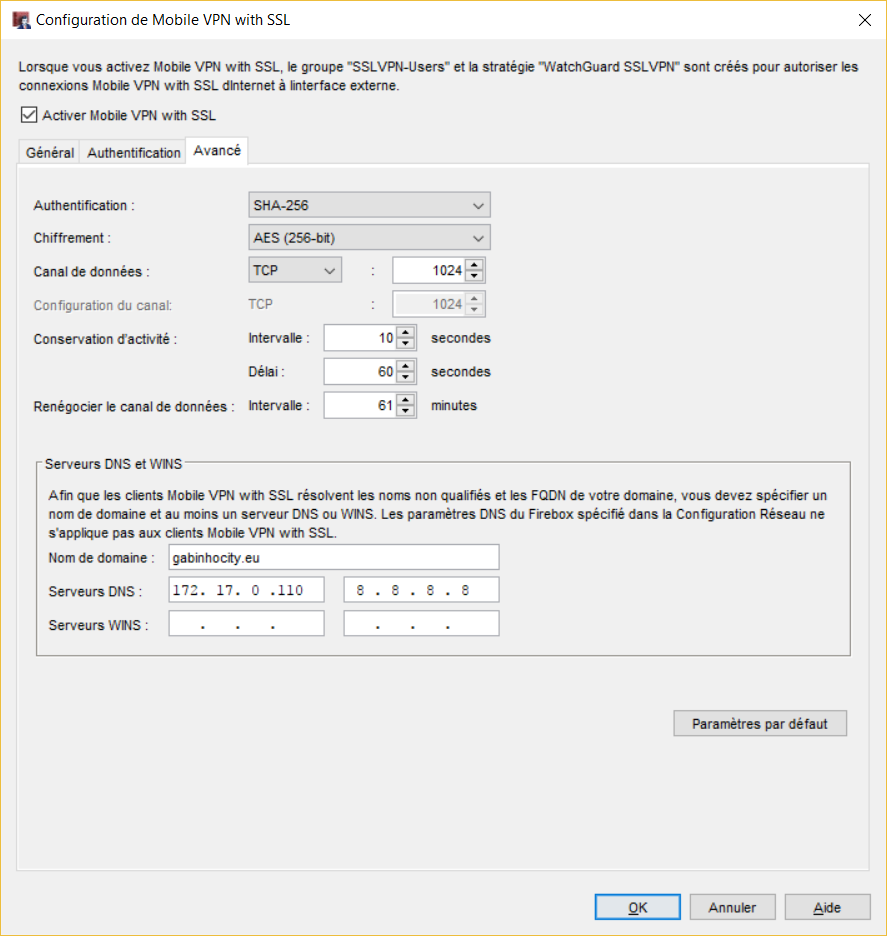The image size is (887, 936).
Task: Open the SHA-256 authentication dropdown
Action: (x=369, y=205)
